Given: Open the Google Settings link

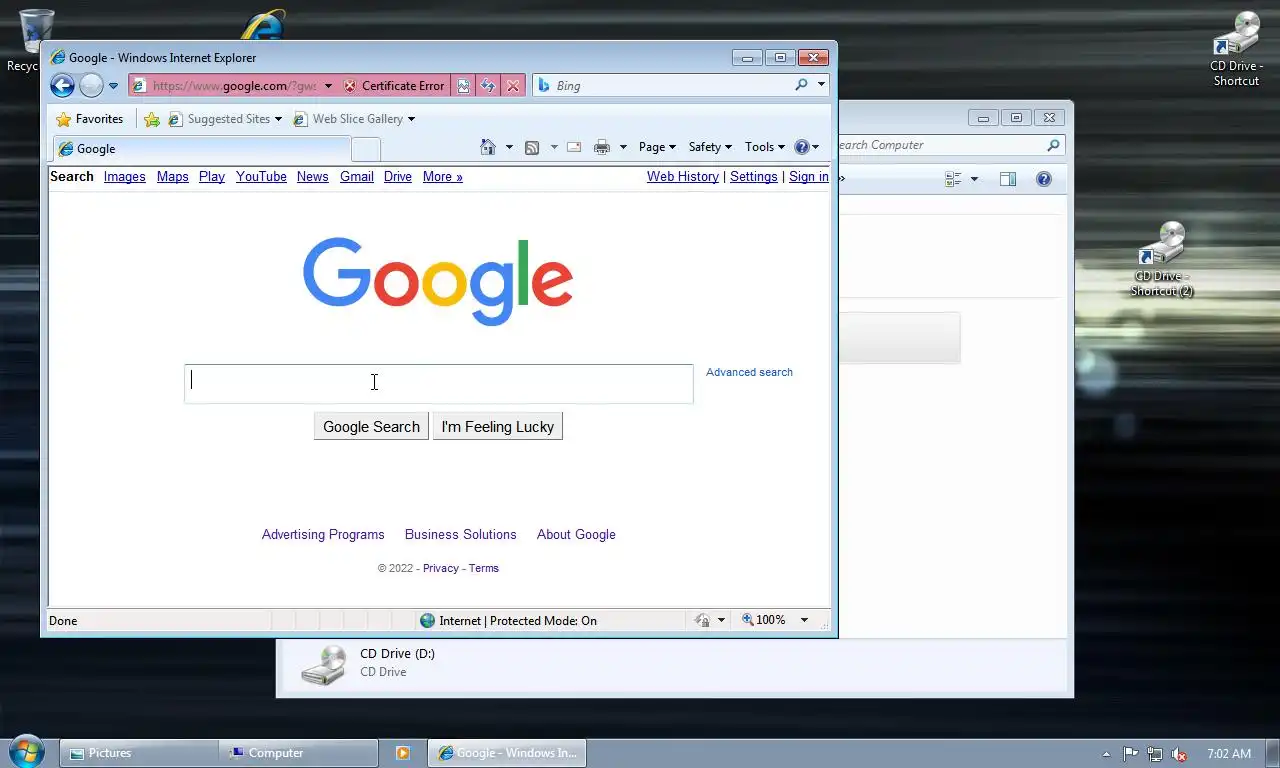Looking at the screenshot, I should [x=754, y=177].
